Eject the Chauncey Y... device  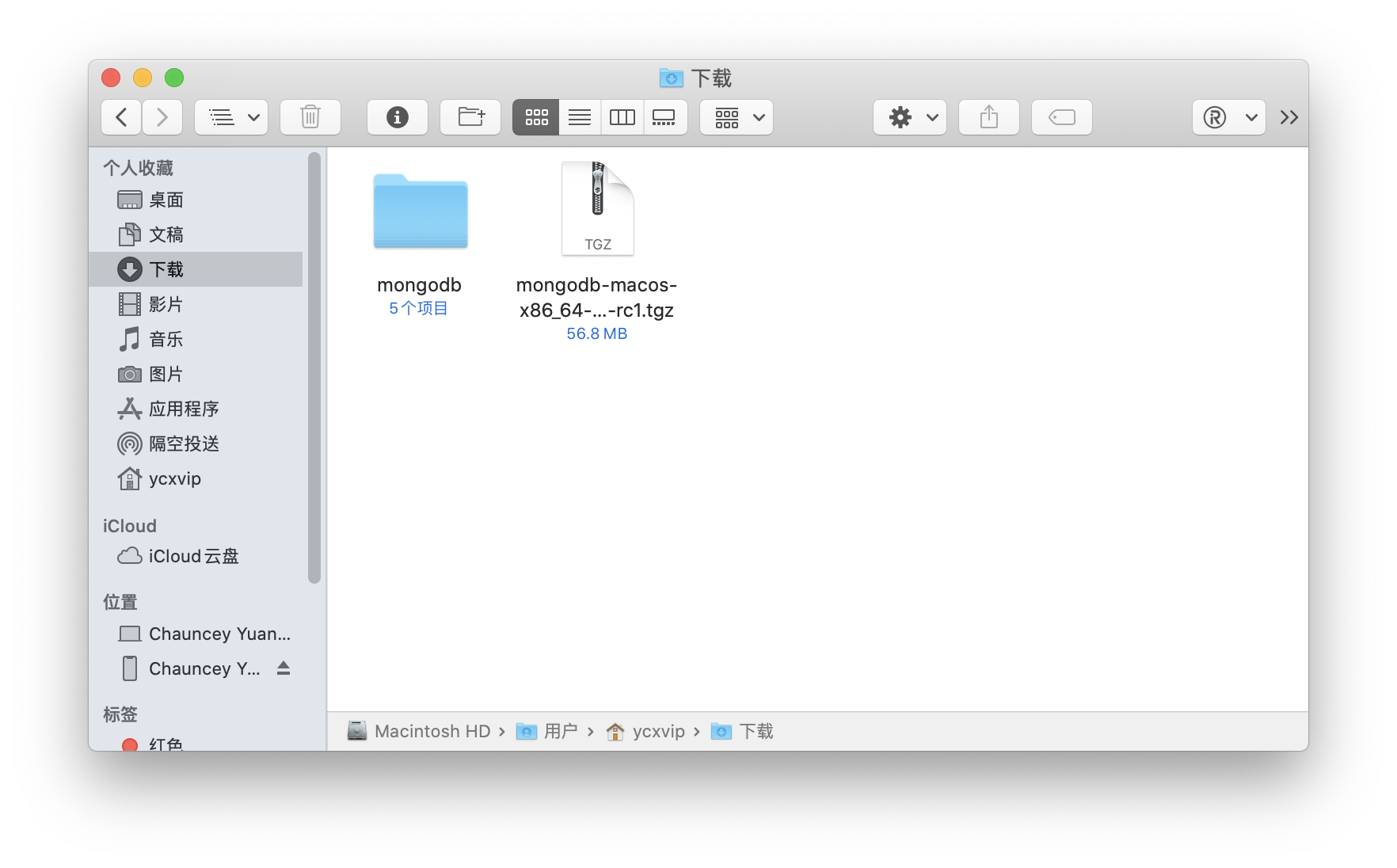284,668
